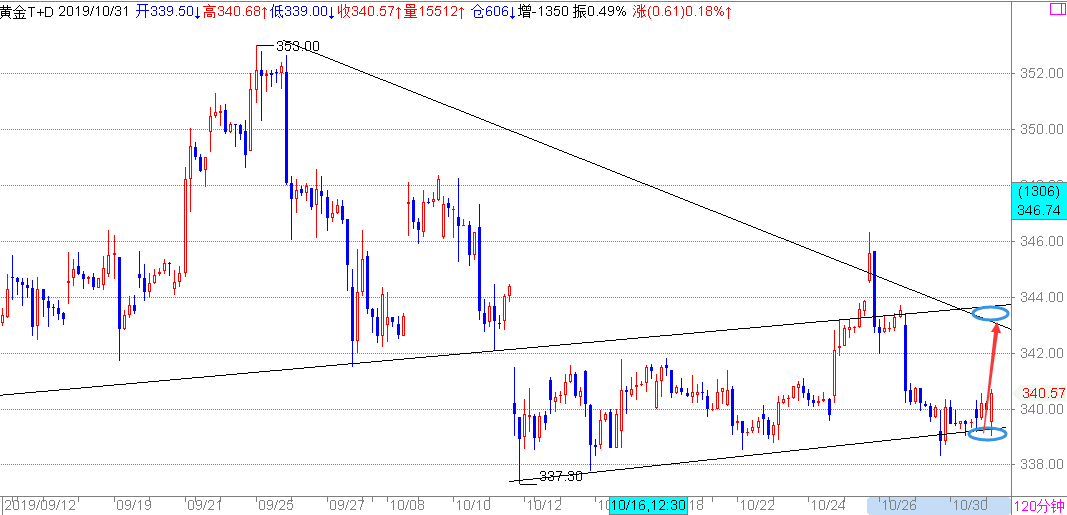The image size is (1067, 515).
Task: Click the close price 收340.57 in the header
Action: 365,12
